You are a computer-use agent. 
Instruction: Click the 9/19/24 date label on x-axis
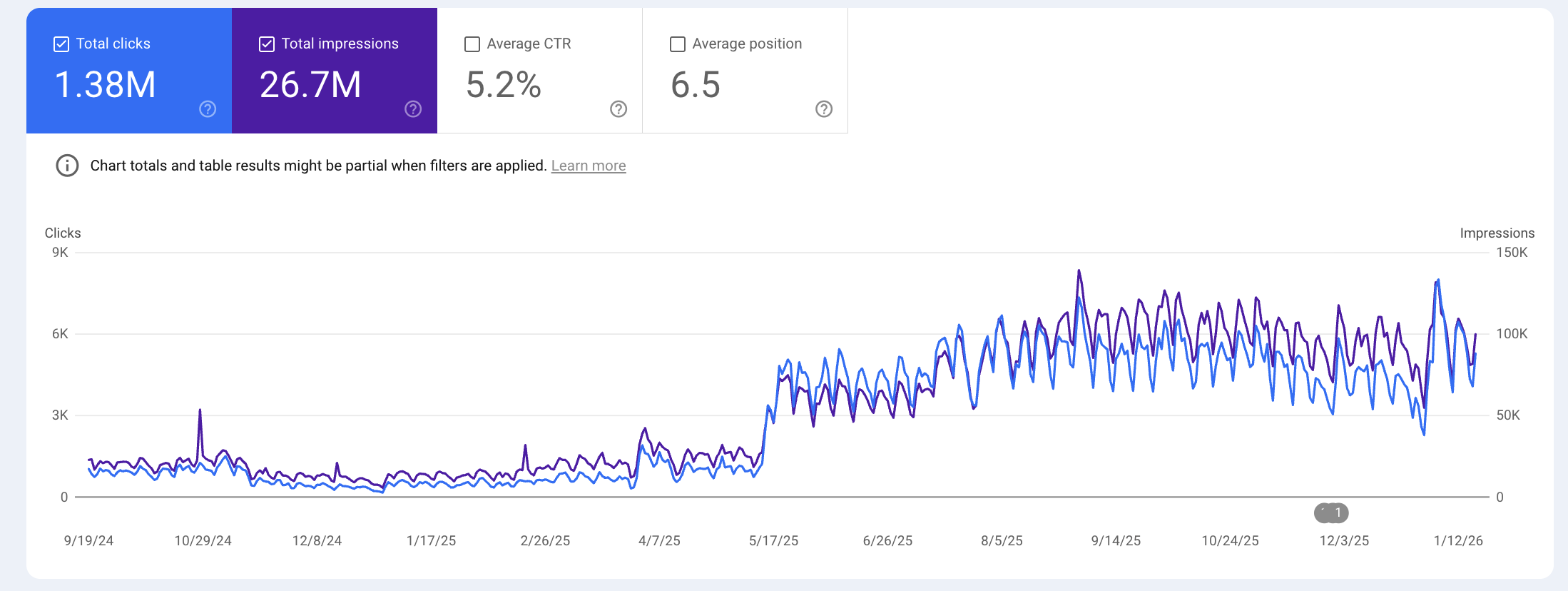[88, 540]
